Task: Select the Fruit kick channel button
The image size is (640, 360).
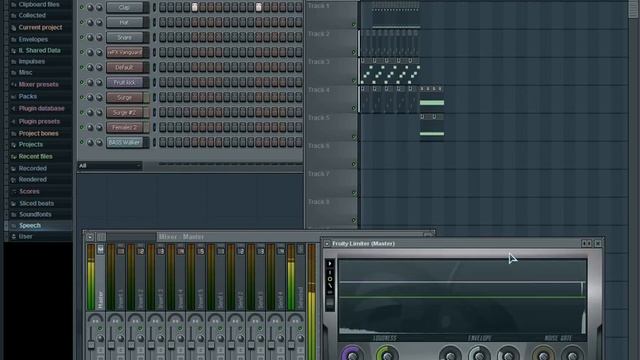Action: (124, 82)
